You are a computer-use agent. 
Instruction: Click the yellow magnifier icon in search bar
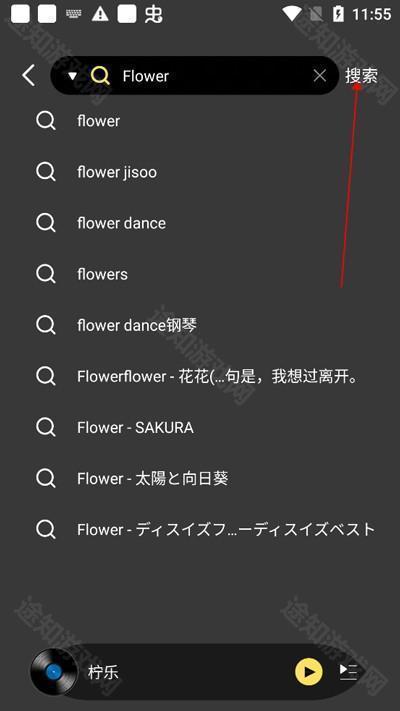[x=100, y=76]
